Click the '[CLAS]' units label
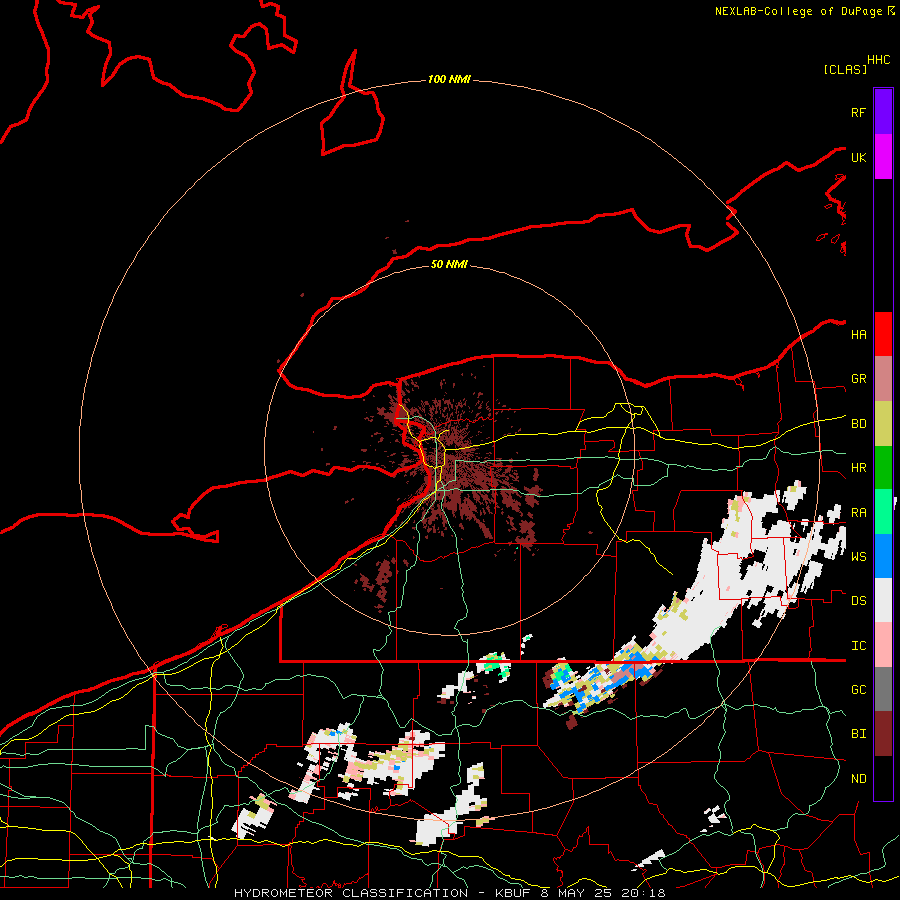Screen dimensions: 900x900 845,69
